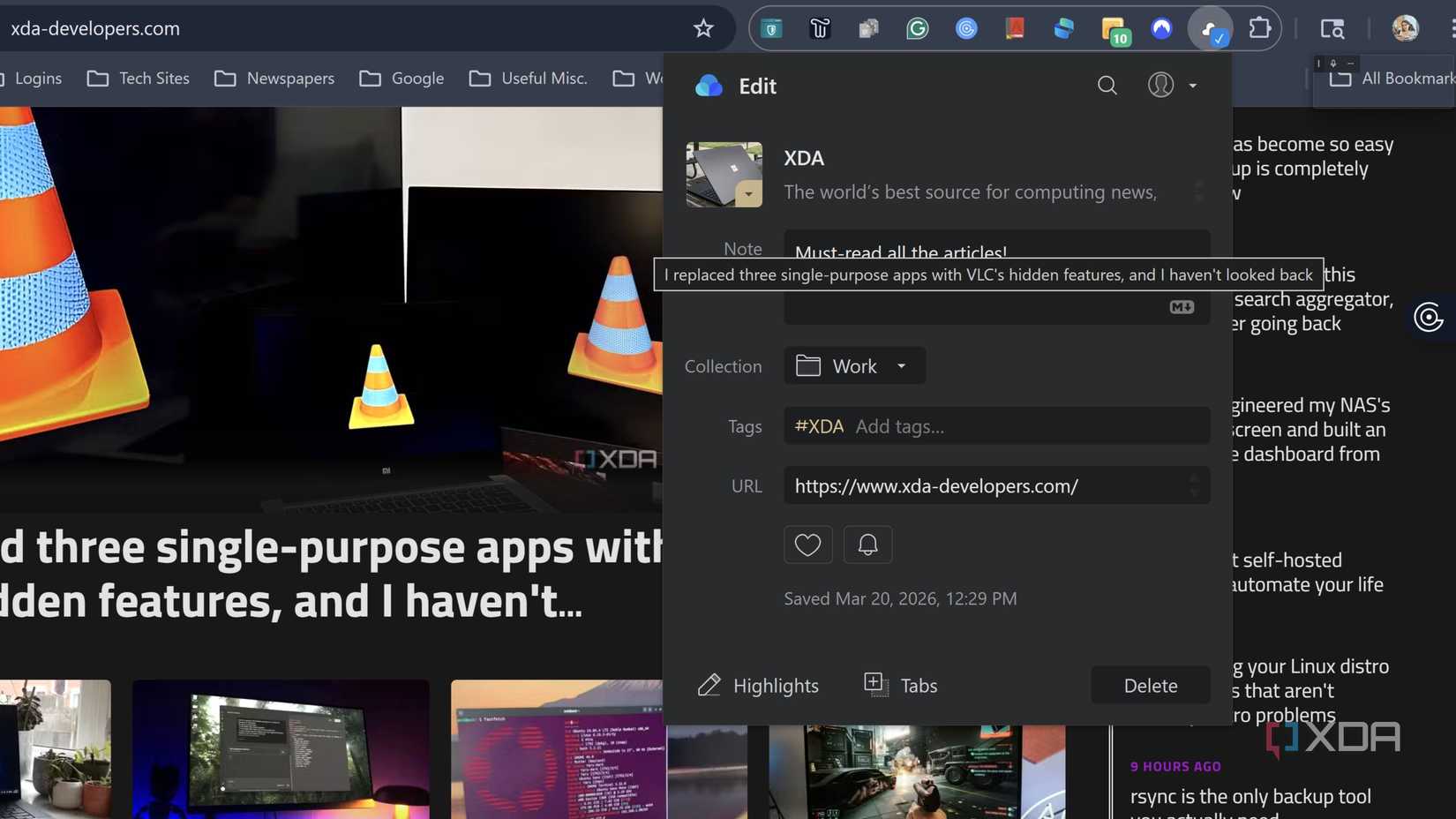Click the Markdown icon in the Note field
The height and width of the screenshot is (819, 1456).
[x=1181, y=307]
